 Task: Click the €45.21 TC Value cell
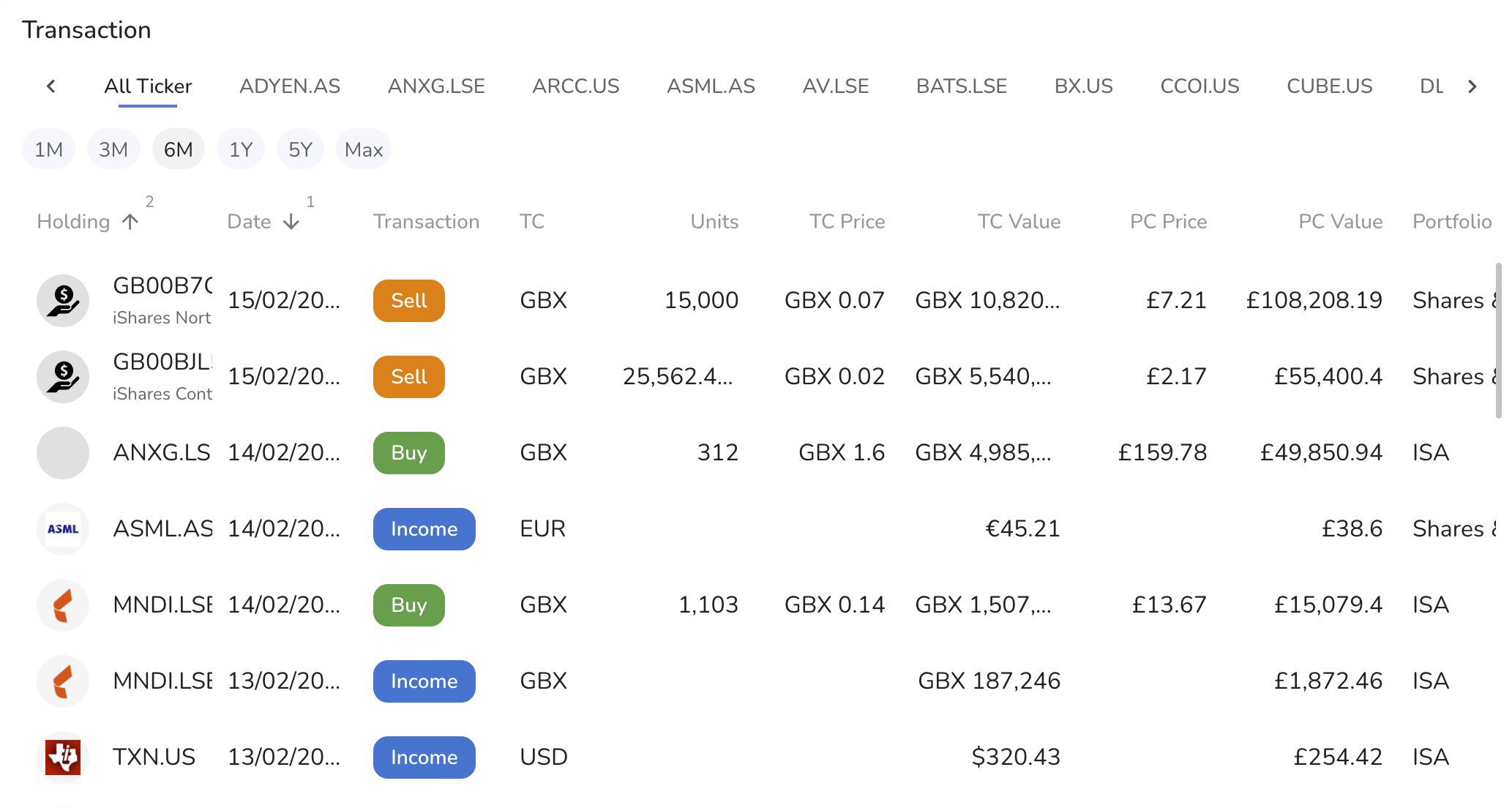(1023, 529)
